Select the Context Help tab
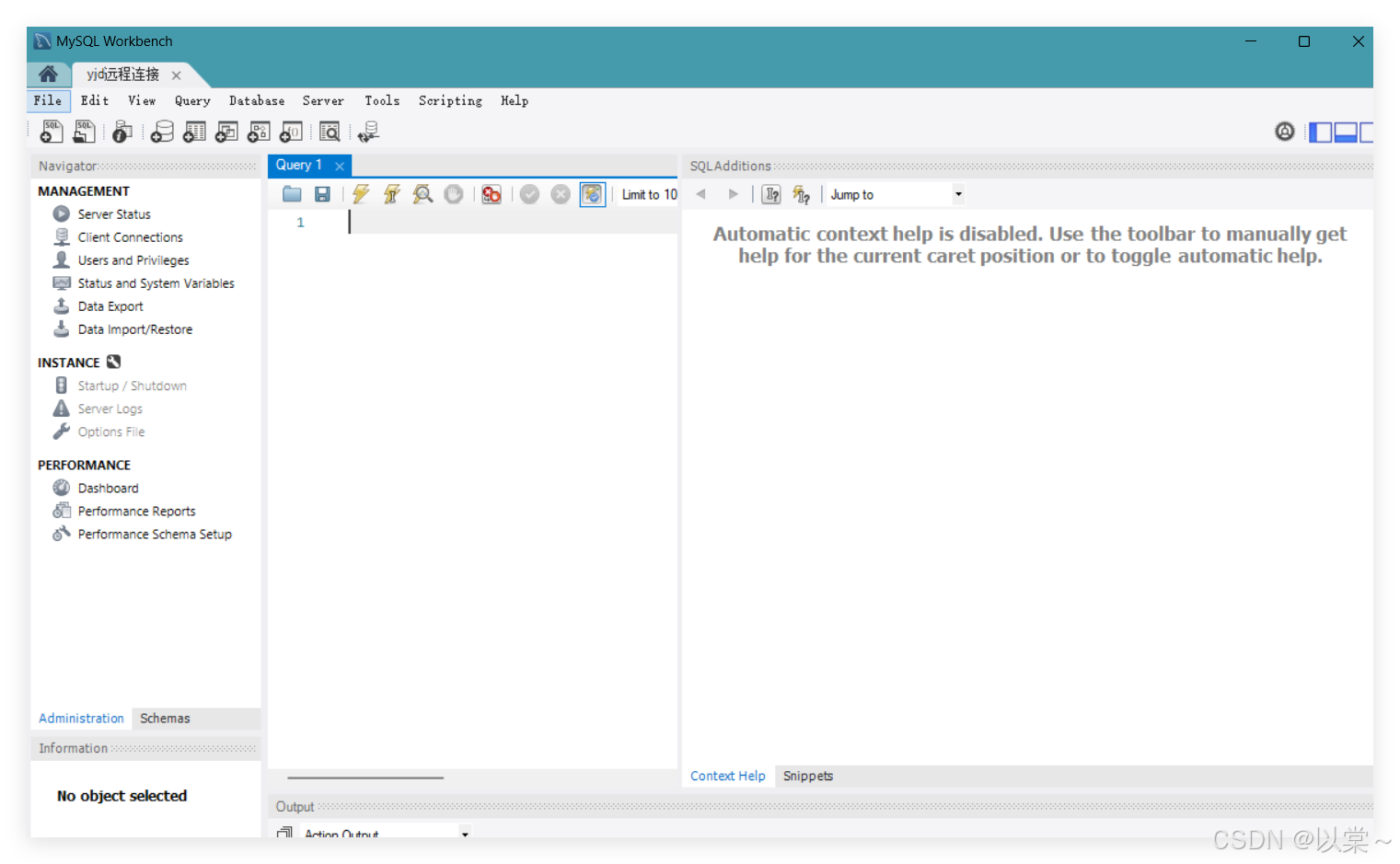 tap(728, 777)
